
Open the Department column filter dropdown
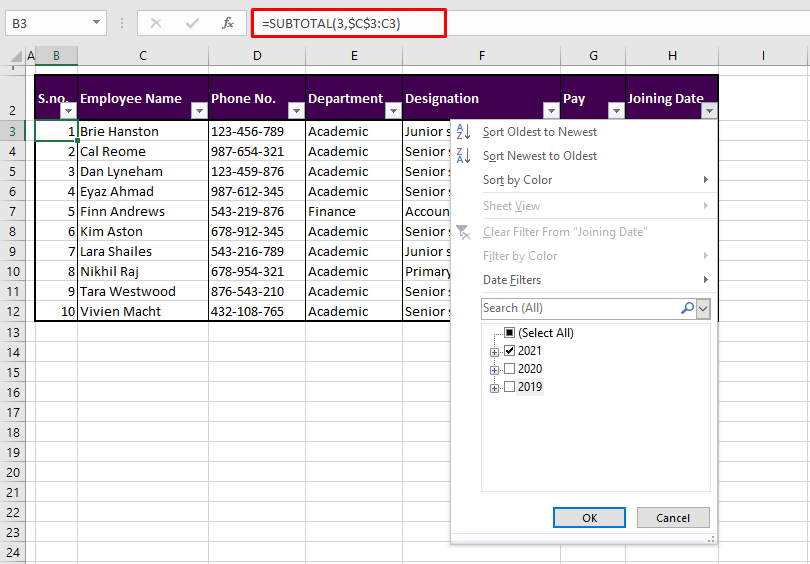pyautogui.click(x=392, y=111)
